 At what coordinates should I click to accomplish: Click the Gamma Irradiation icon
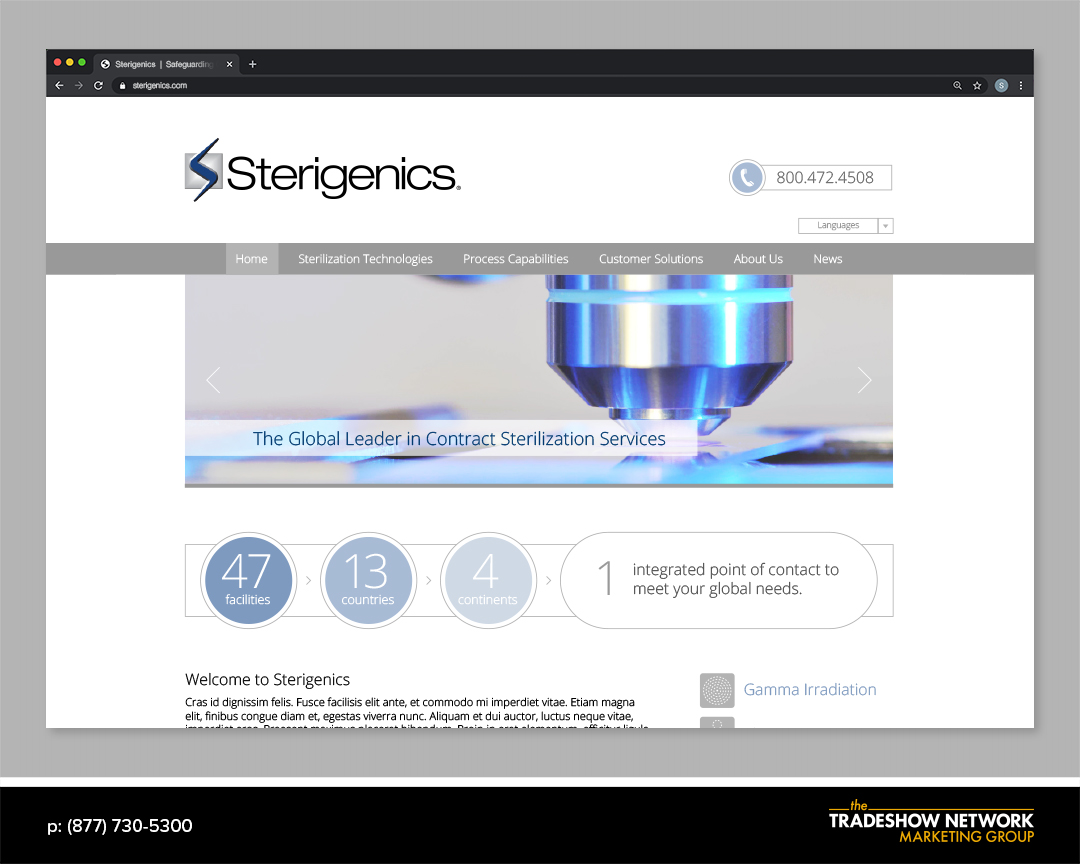pyautogui.click(x=717, y=690)
